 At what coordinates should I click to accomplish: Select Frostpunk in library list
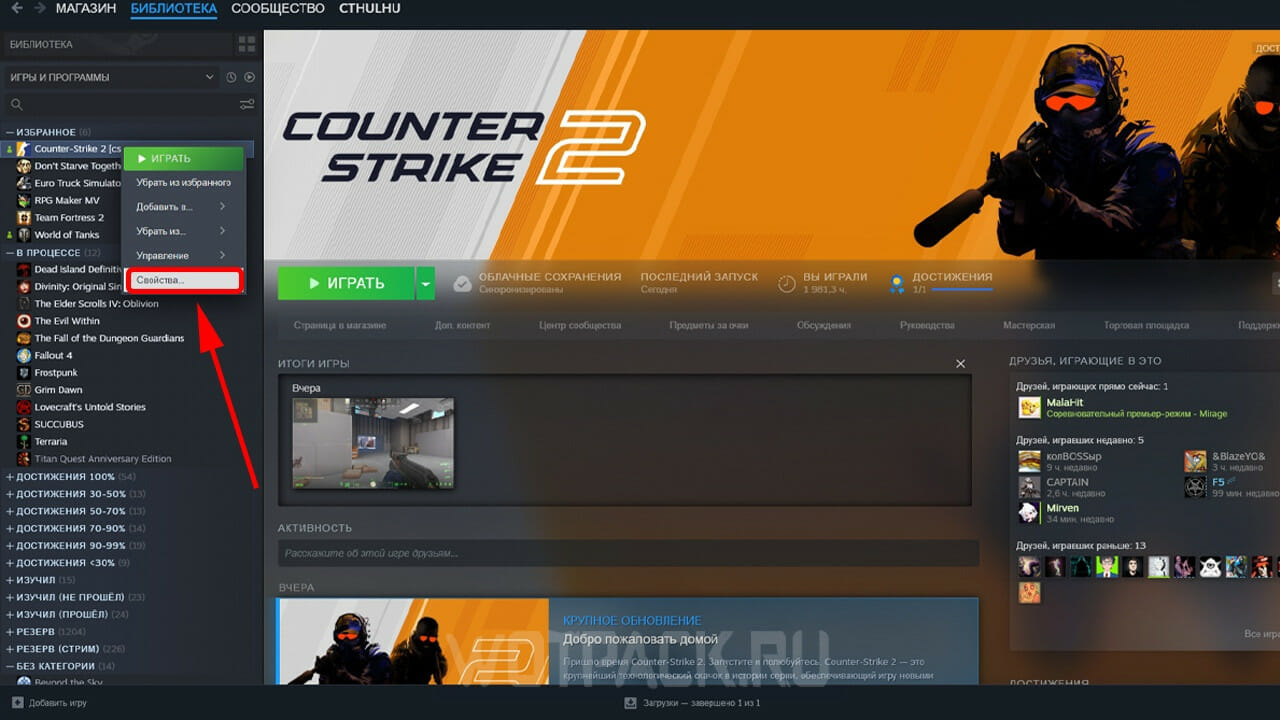[56, 372]
